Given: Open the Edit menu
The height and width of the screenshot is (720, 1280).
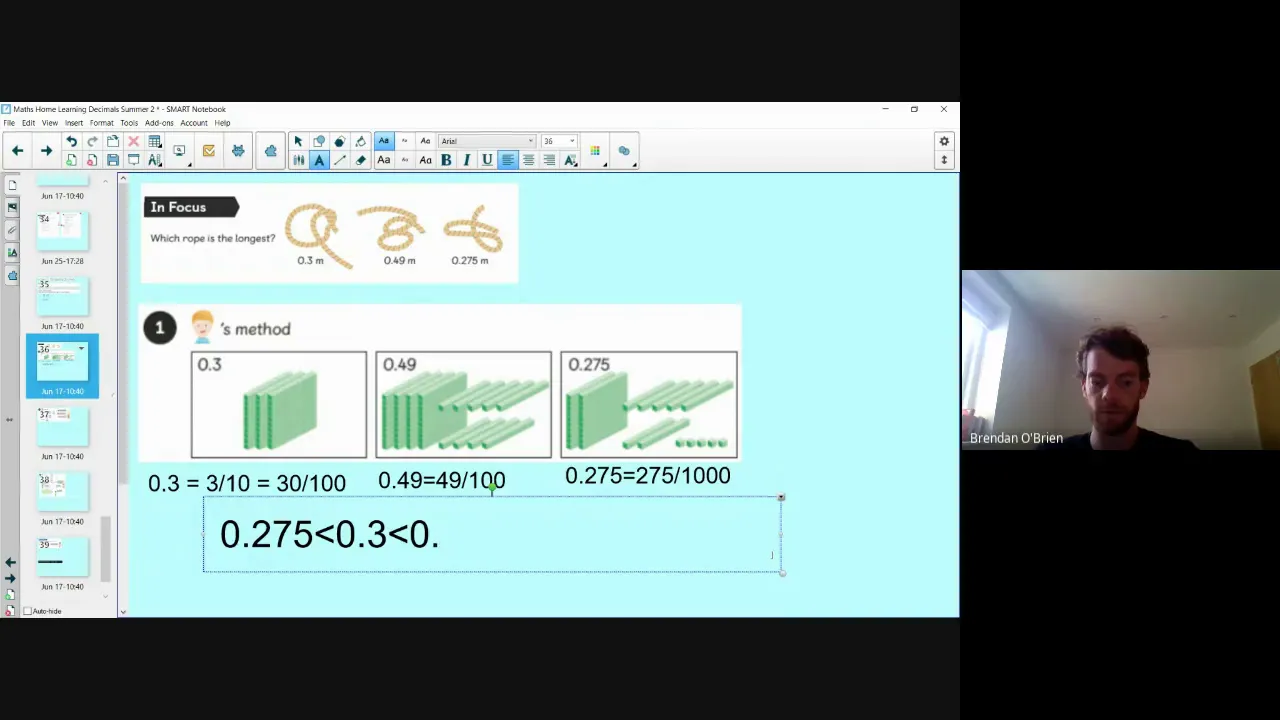Looking at the screenshot, I should pos(28,123).
